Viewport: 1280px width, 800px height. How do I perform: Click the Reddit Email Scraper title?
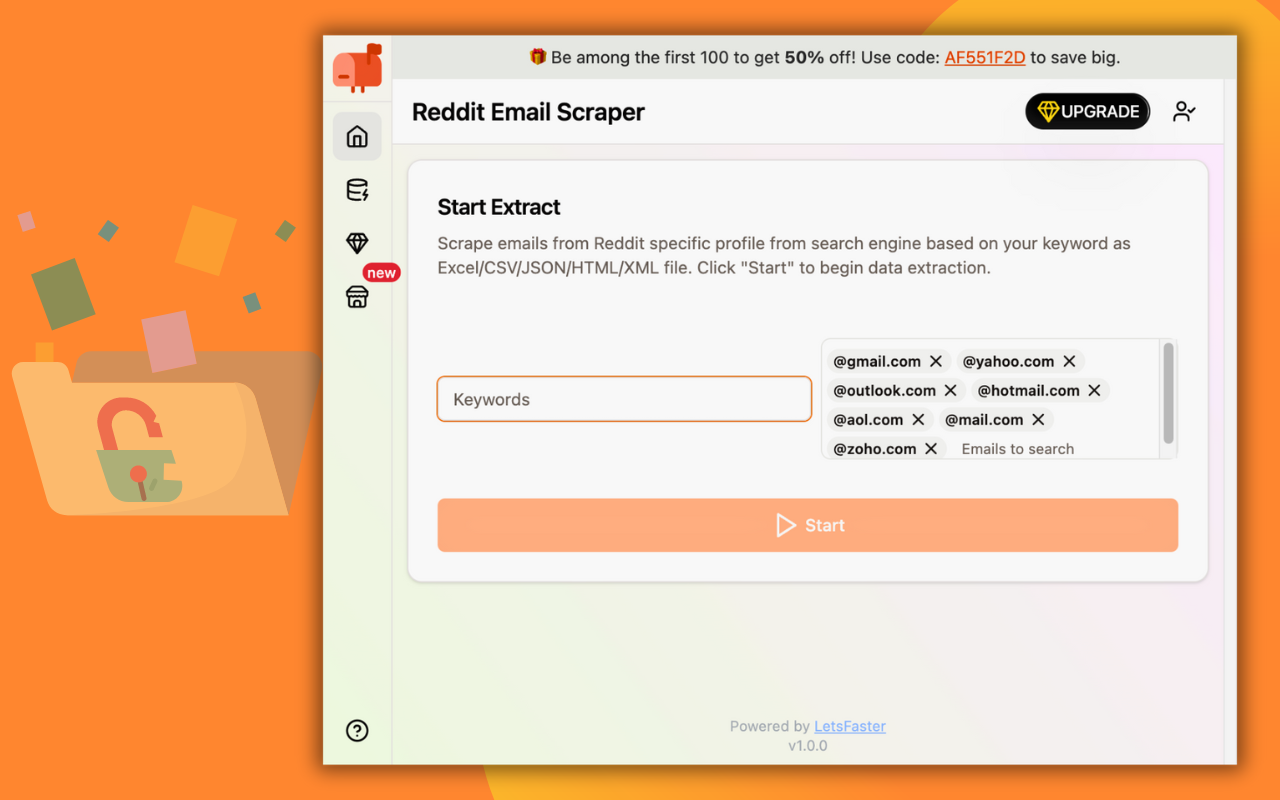pyautogui.click(x=528, y=112)
